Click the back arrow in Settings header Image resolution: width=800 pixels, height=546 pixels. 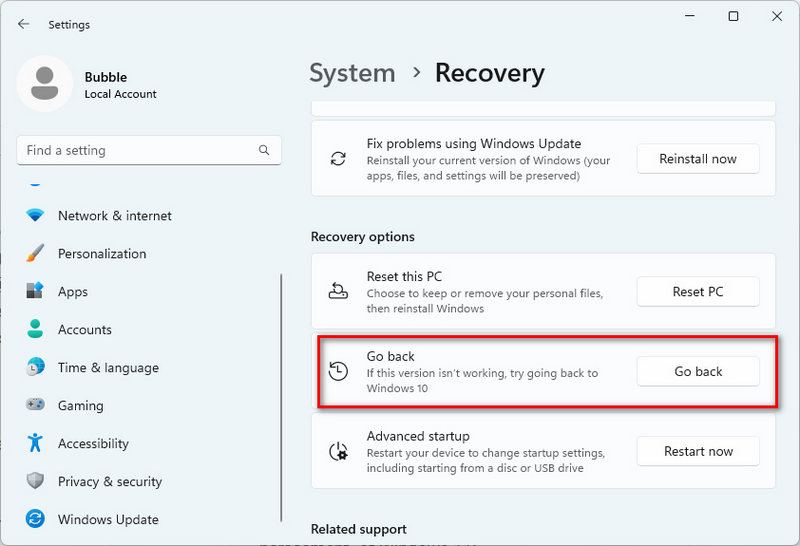(23, 24)
